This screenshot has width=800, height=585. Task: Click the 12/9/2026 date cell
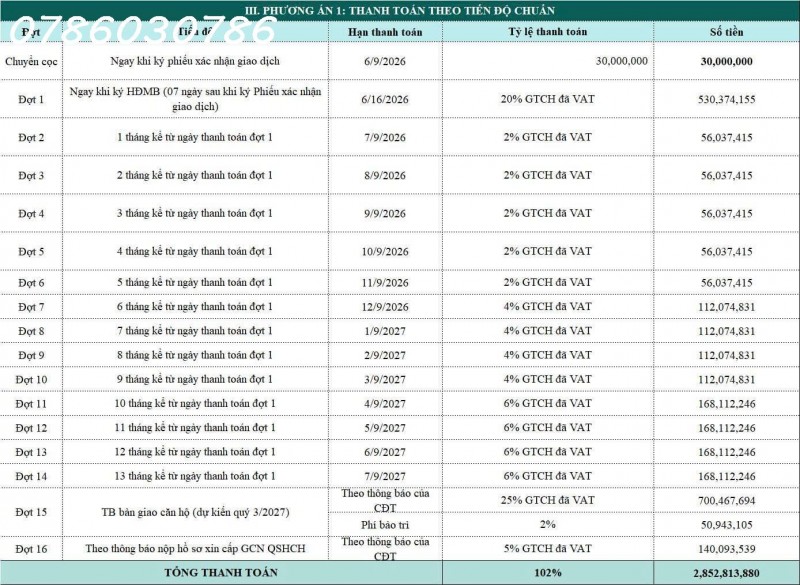coord(385,307)
